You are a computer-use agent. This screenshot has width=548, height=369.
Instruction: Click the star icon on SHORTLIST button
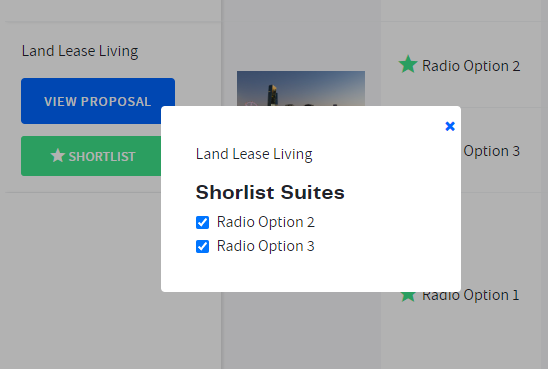(x=58, y=156)
